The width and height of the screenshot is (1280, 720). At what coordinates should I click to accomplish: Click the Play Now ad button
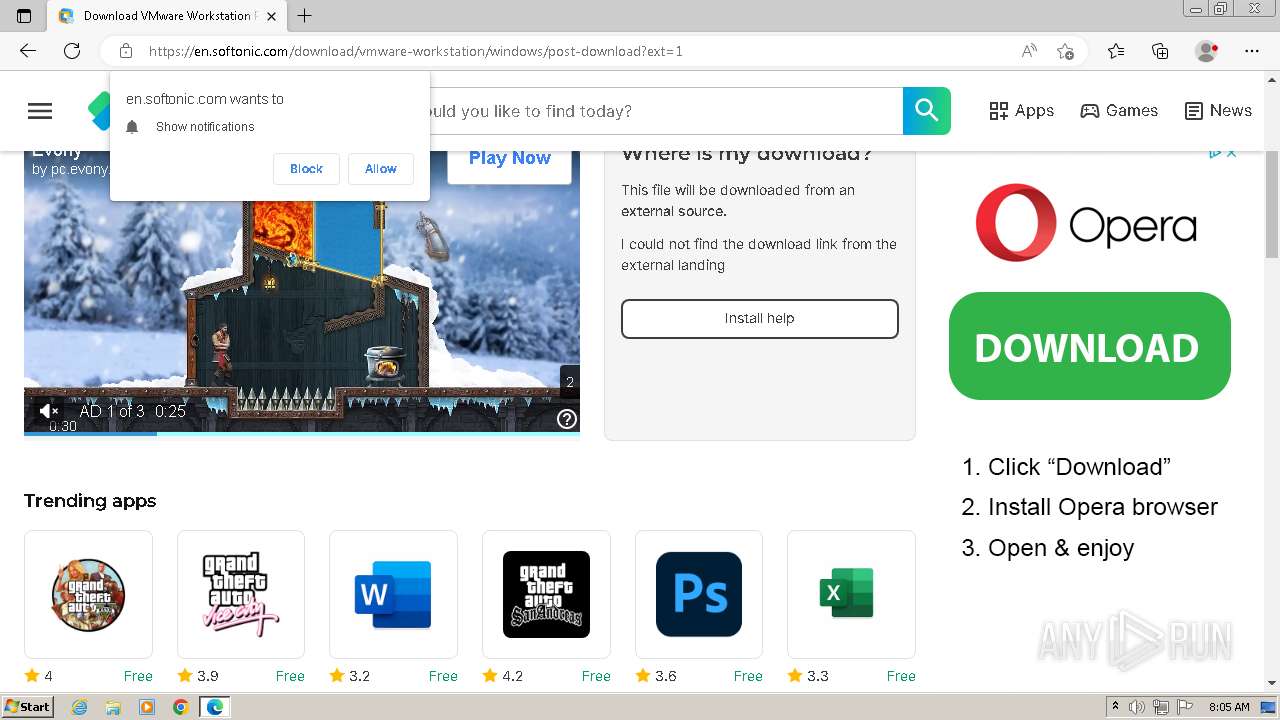[509, 159]
